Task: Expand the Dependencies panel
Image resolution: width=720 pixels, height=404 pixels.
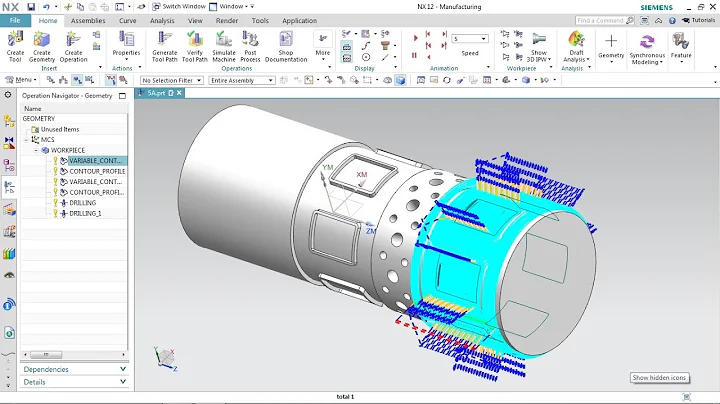Action: [x=73, y=369]
